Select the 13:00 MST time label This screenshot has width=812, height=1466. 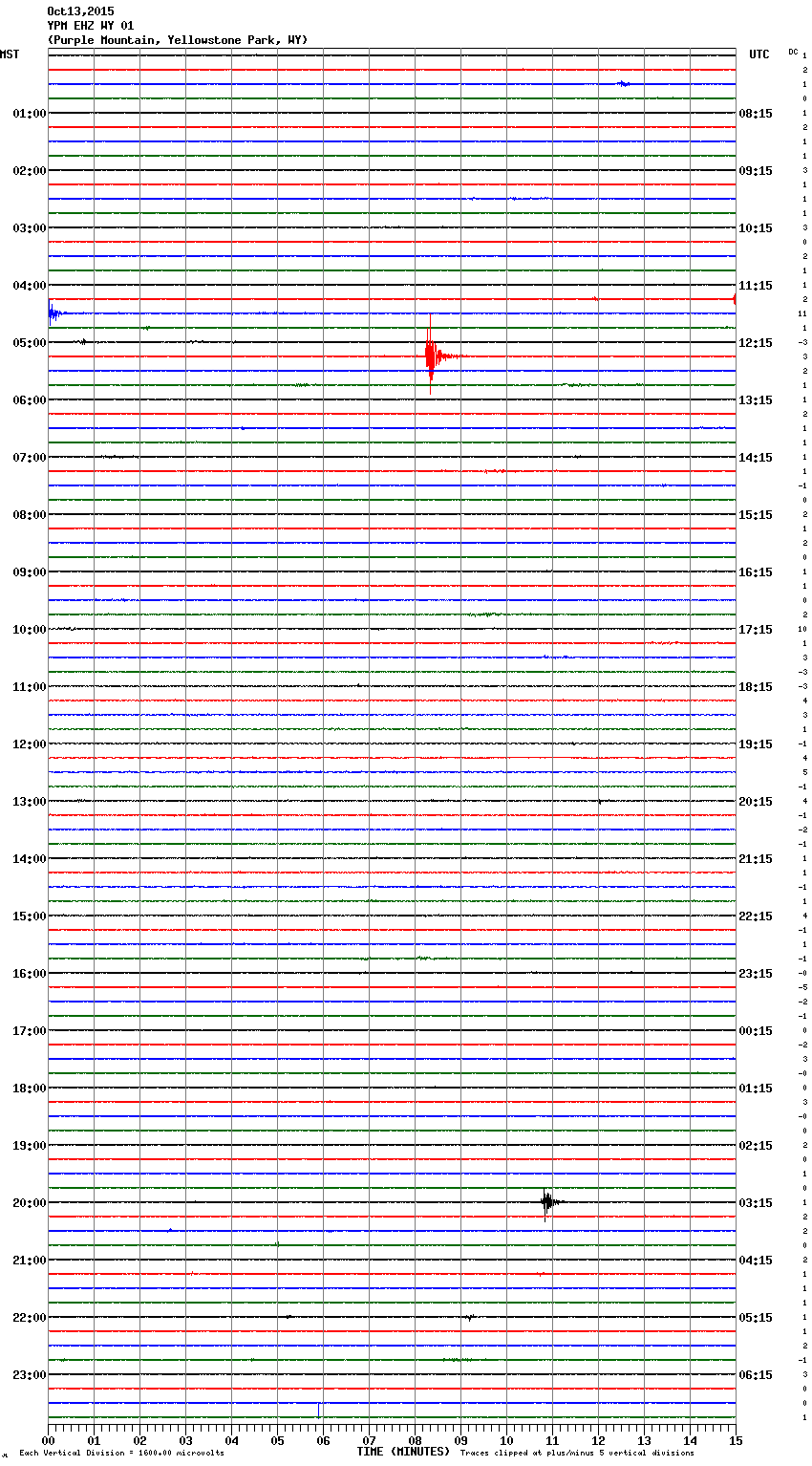30,802
